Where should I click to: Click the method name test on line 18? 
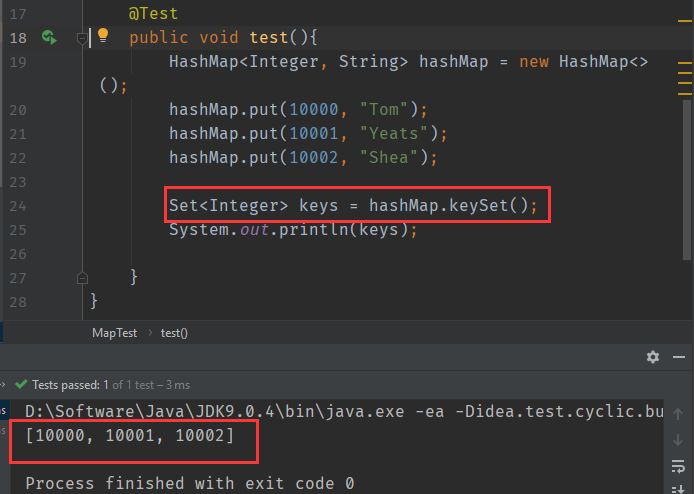pos(269,38)
